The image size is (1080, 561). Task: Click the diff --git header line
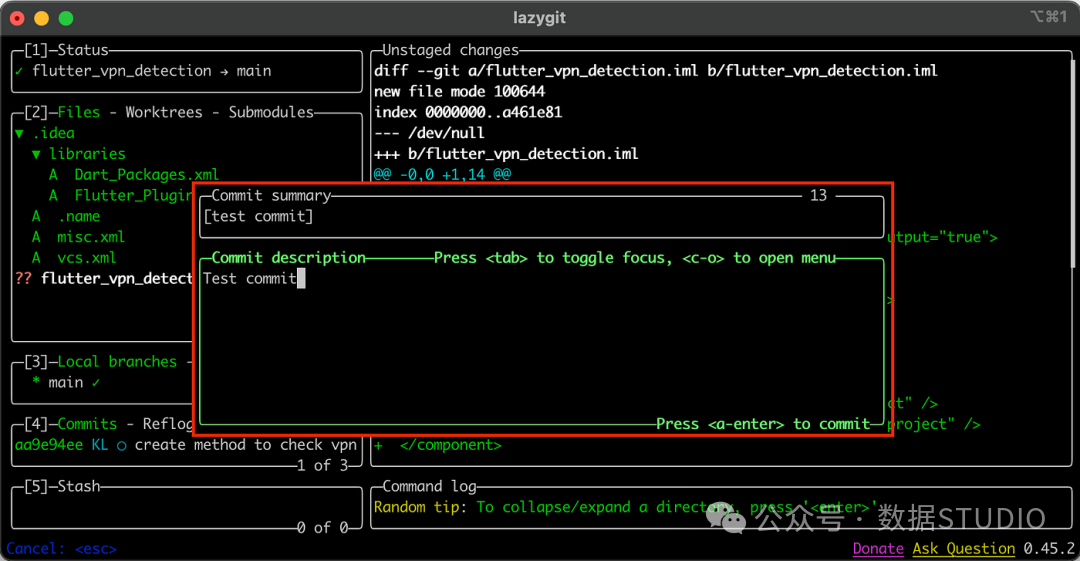click(x=655, y=70)
